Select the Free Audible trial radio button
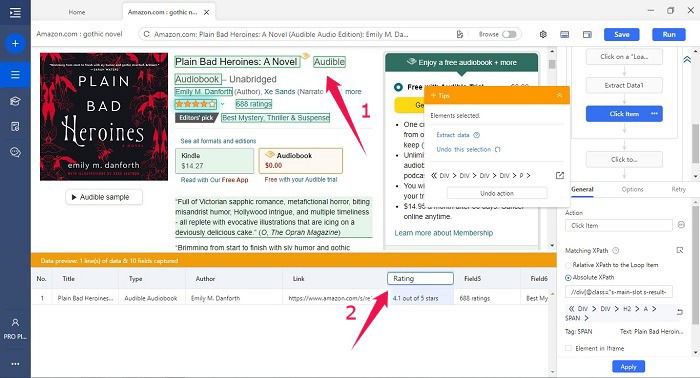700x378 pixels. 398,87
